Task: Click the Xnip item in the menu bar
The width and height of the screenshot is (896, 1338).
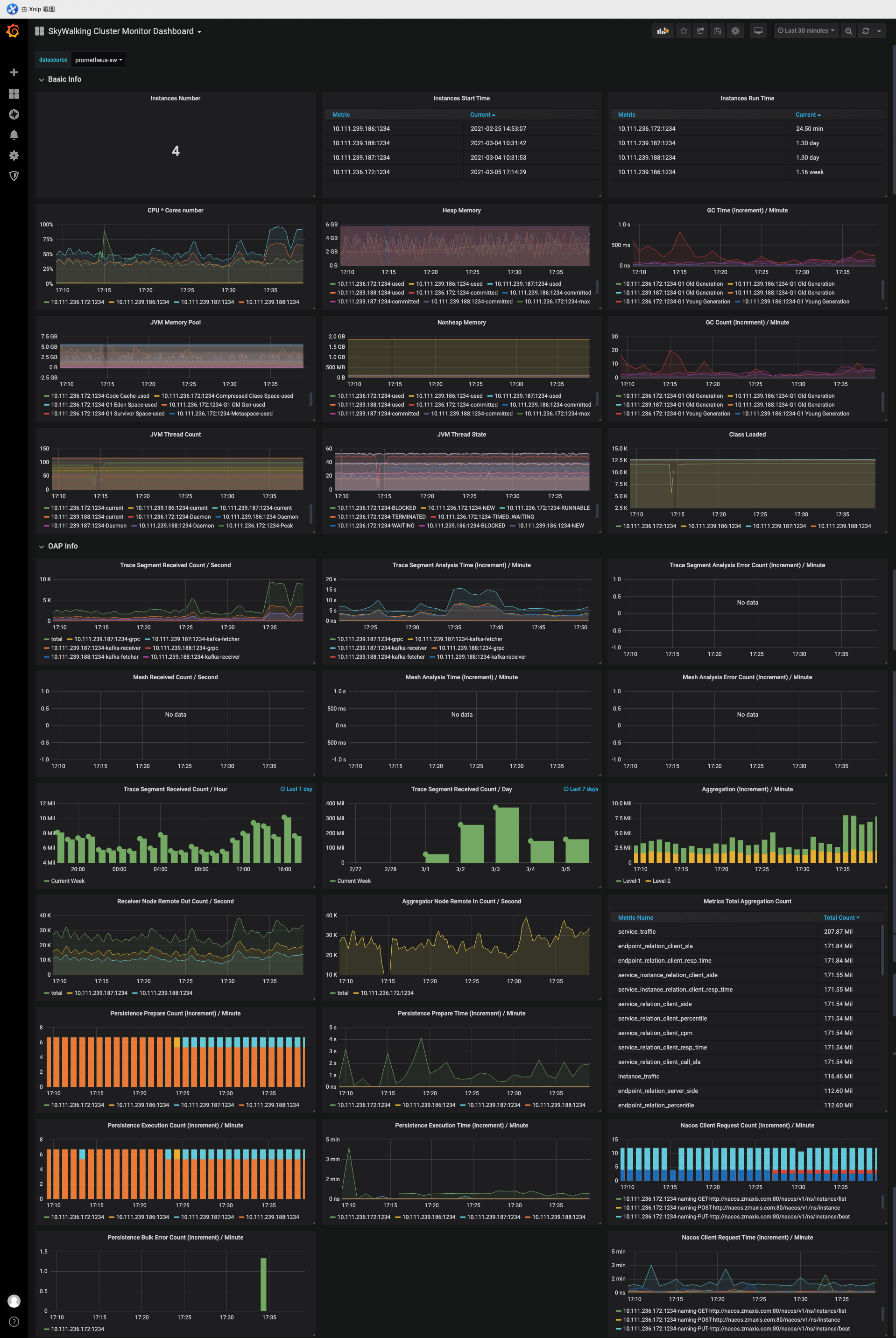Action: coord(38,8)
